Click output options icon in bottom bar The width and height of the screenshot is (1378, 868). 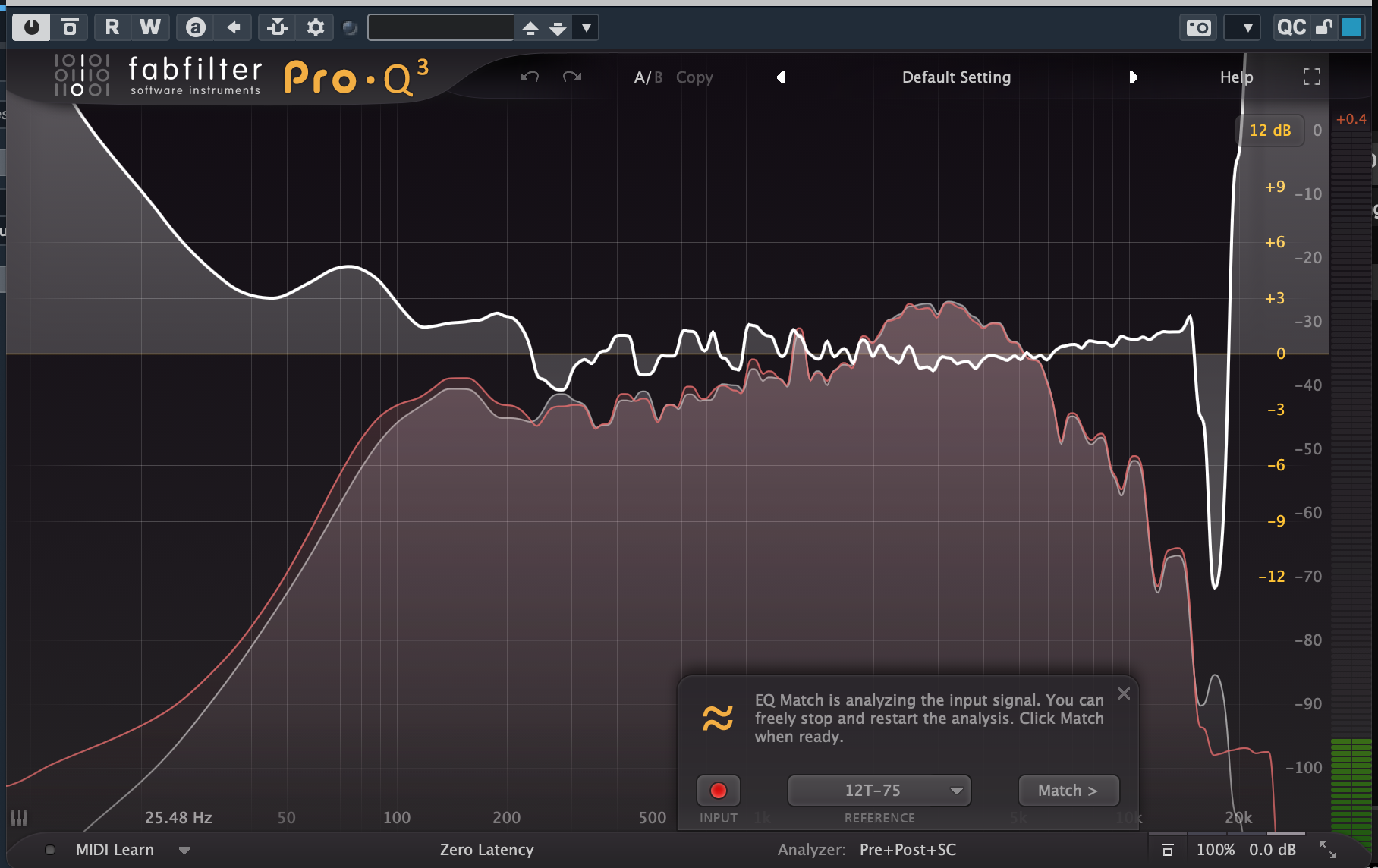coord(1168,850)
